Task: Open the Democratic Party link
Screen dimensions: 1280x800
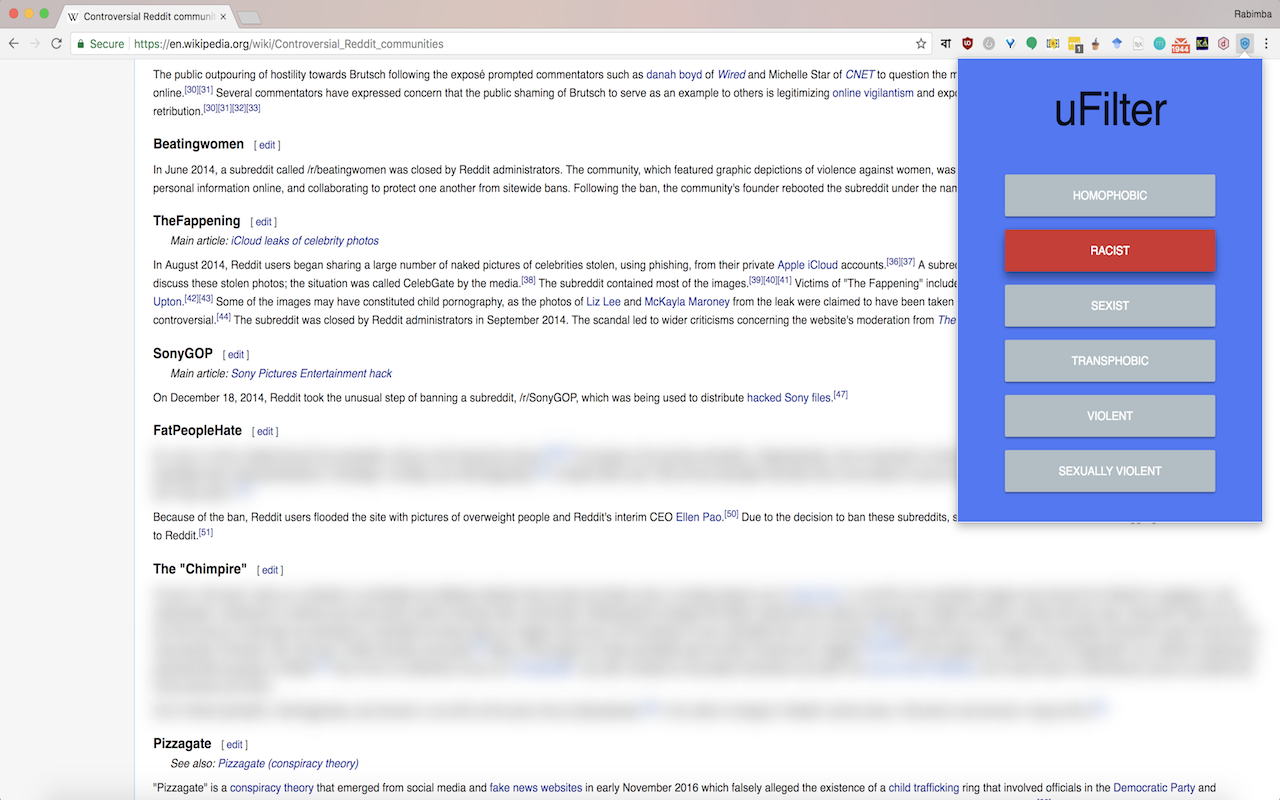Action: pyautogui.click(x=1154, y=788)
